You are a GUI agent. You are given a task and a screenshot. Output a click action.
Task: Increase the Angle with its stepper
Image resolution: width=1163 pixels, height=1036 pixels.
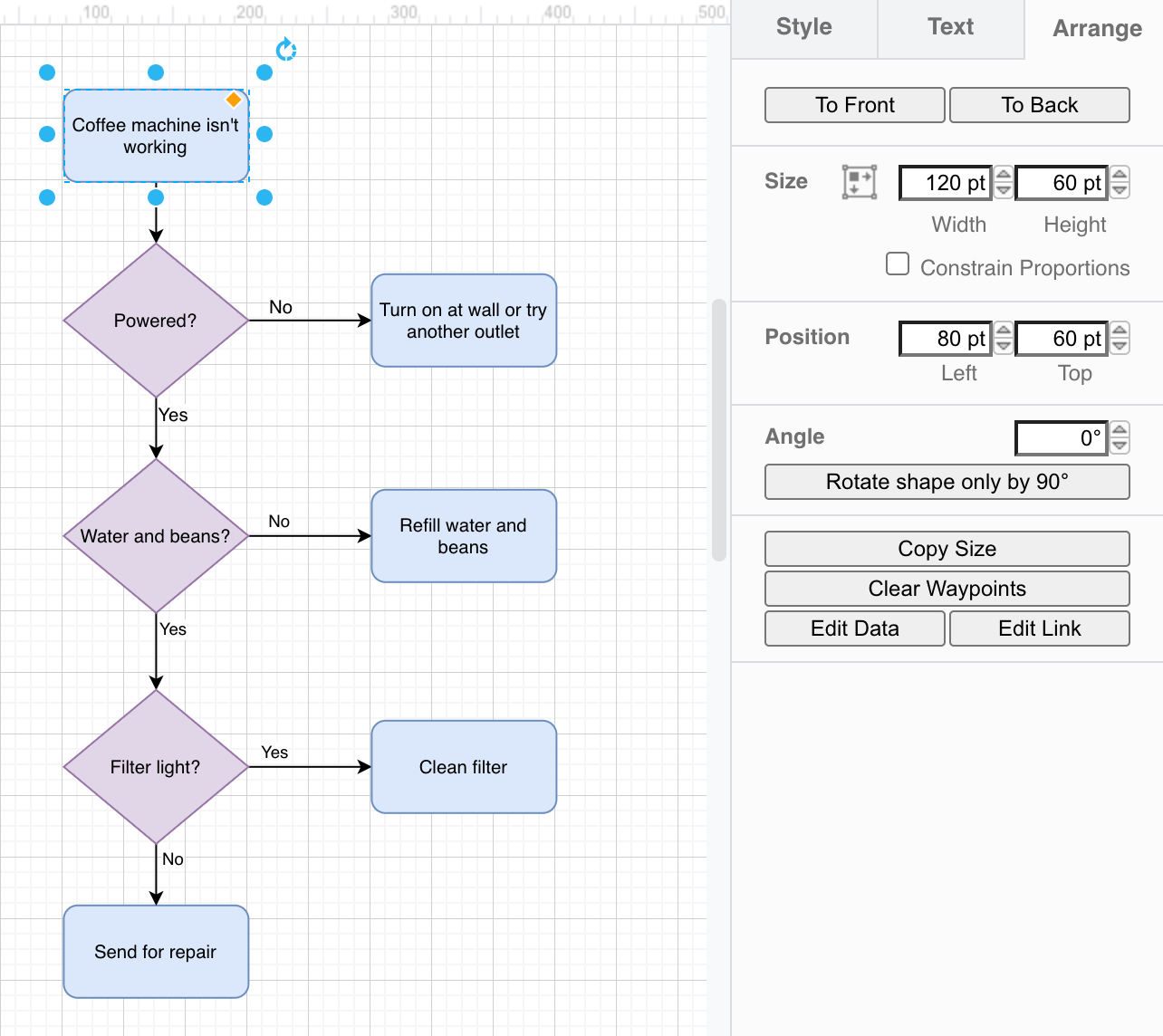[1119, 430]
